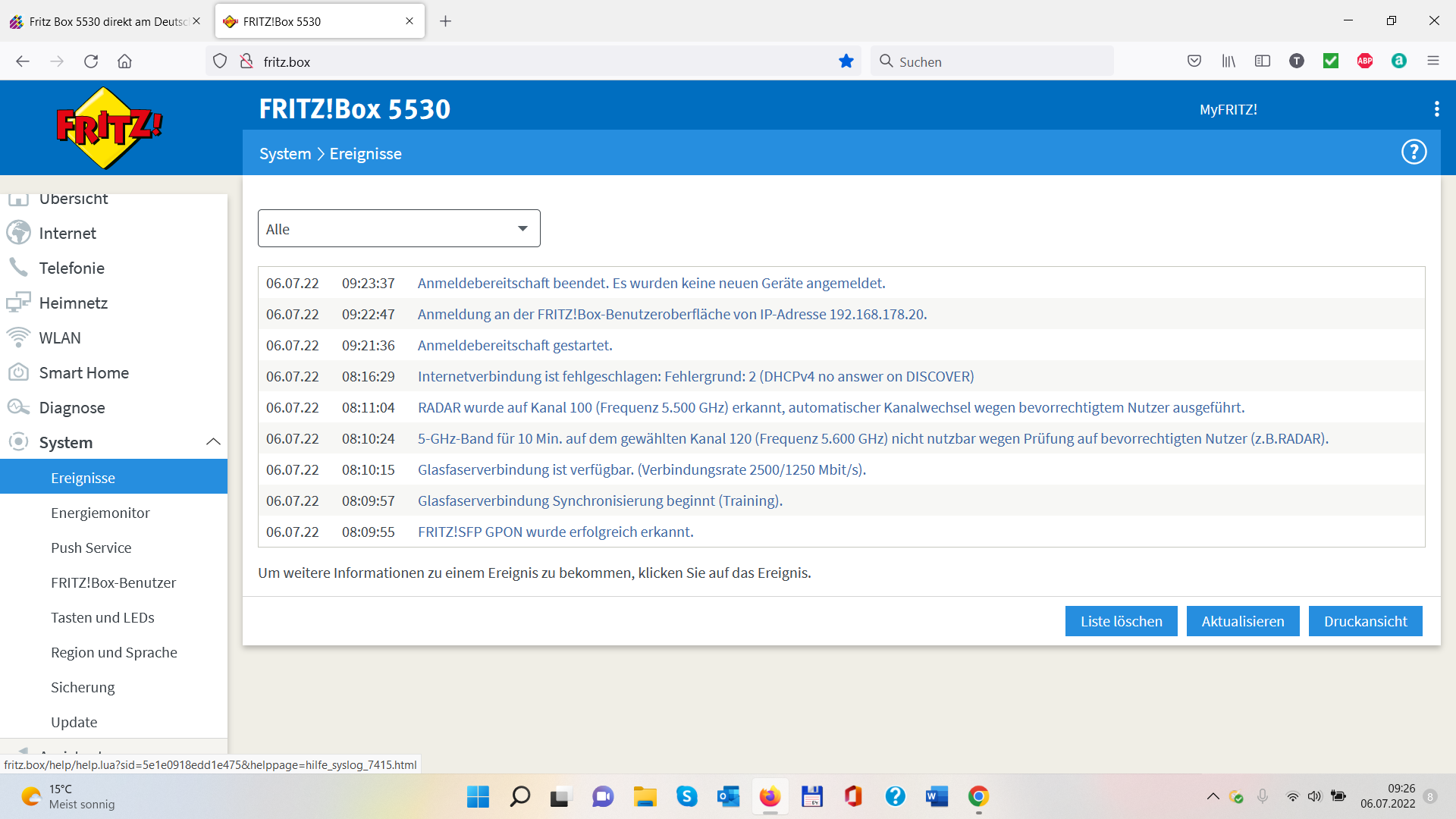The image size is (1456, 819).
Task: Click the Suchen search field
Action: pos(992,61)
